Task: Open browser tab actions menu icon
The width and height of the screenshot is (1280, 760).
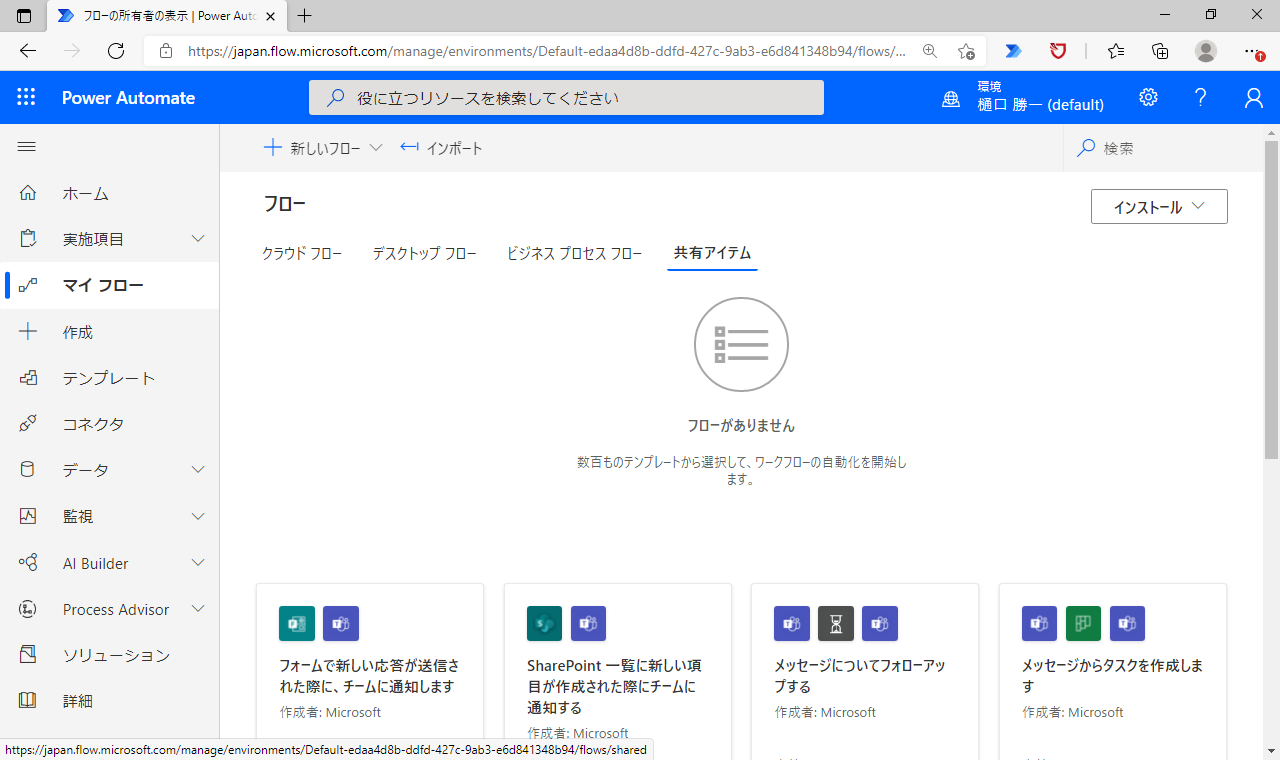Action: click(x=24, y=16)
